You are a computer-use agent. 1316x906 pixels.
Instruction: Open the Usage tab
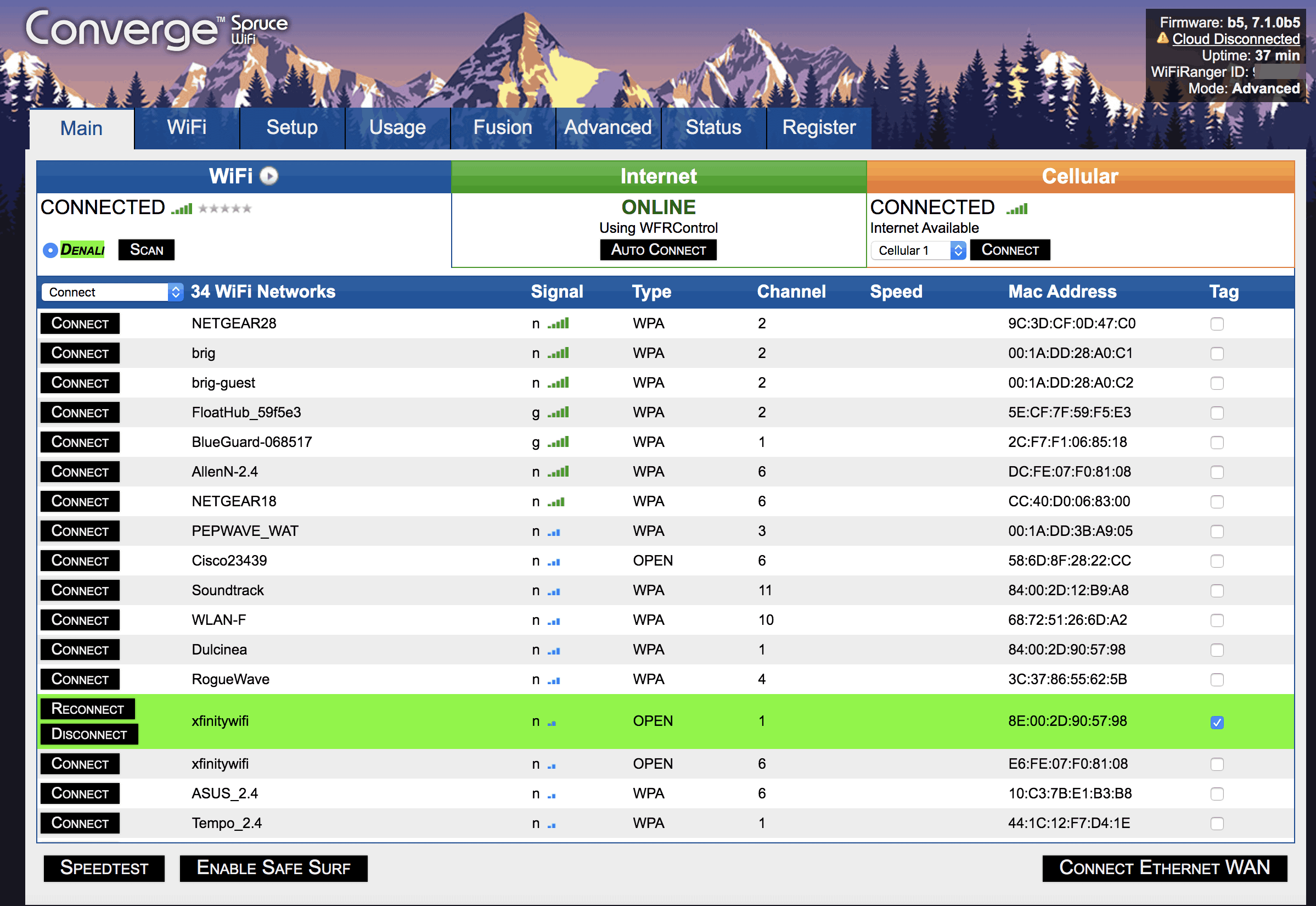point(398,127)
